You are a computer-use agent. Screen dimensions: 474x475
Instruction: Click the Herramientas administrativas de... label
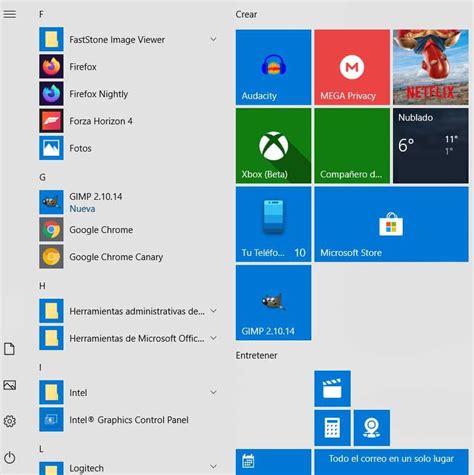[137, 311]
